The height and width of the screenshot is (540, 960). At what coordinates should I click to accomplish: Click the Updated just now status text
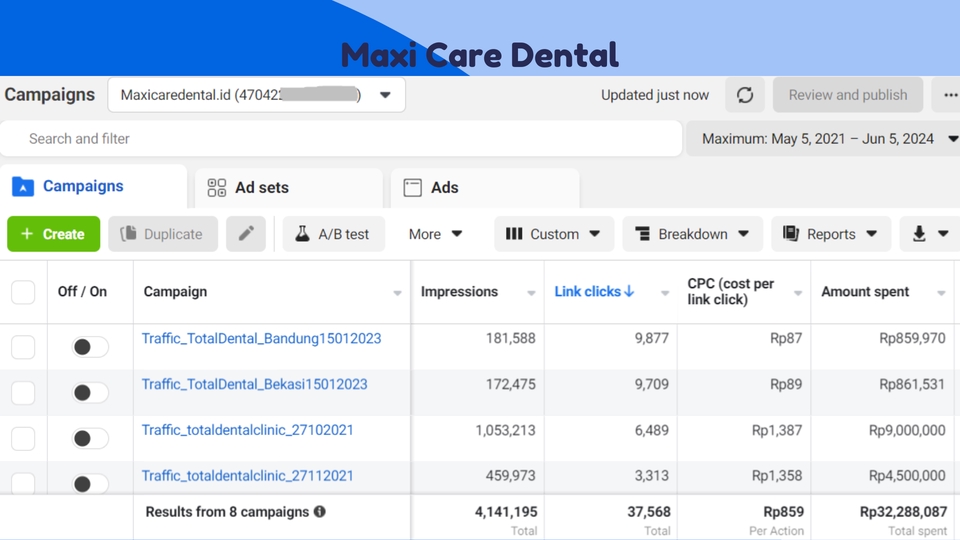(x=654, y=95)
